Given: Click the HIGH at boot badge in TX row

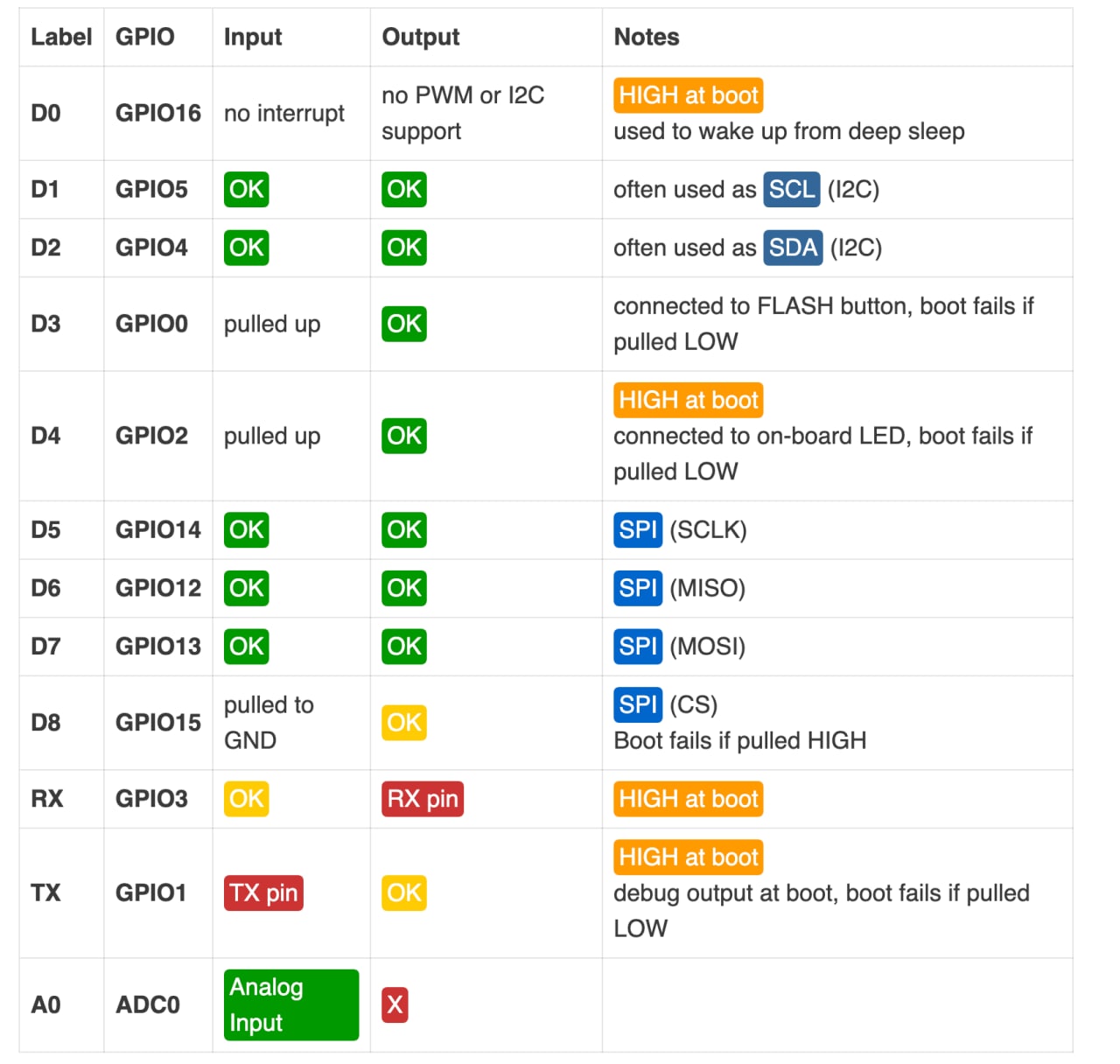Looking at the screenshot, I should coord(688,857).
